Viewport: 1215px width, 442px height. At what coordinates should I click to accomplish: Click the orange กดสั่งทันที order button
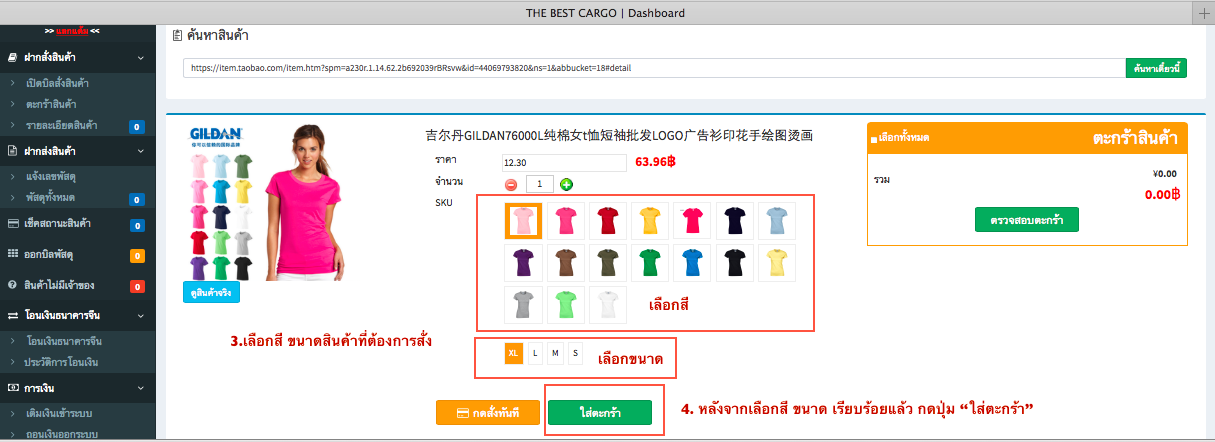(487, 412)
